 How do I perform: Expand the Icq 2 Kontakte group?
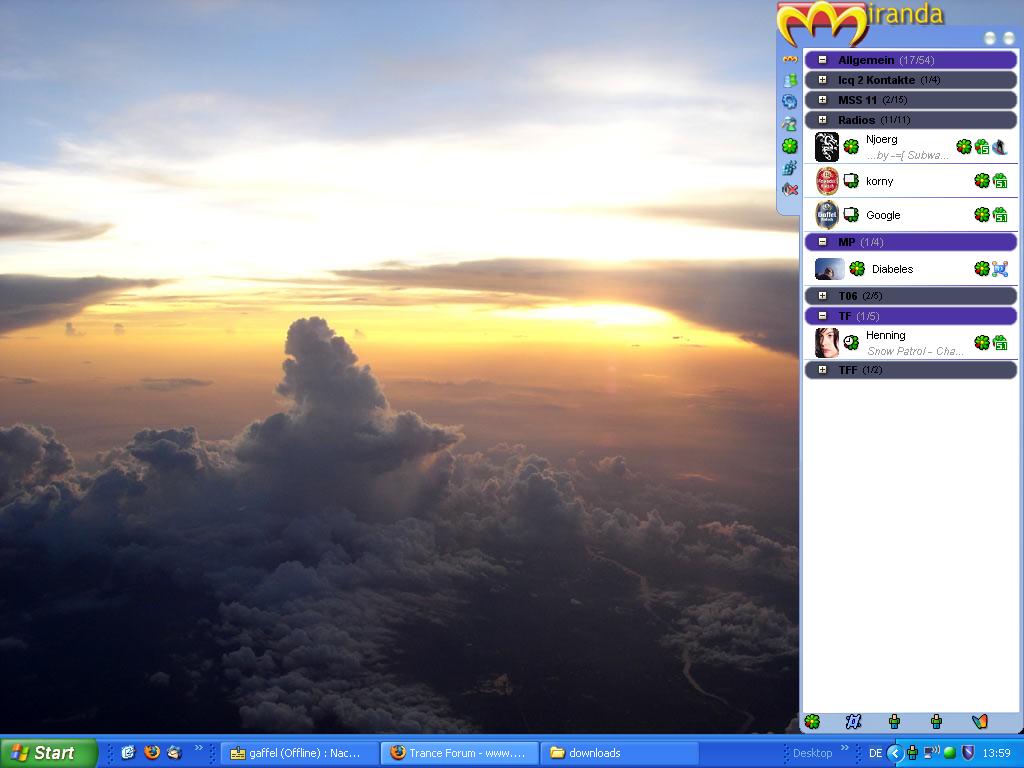822,80
